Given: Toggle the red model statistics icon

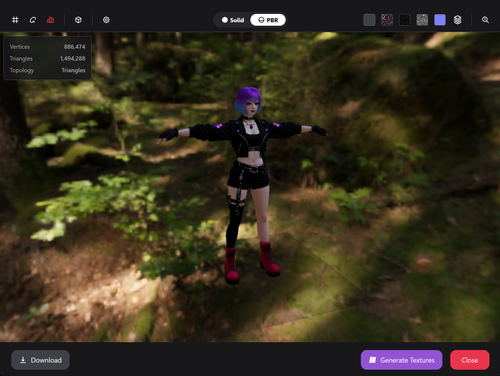Looking at the screenshot, I should pos(50,20).
